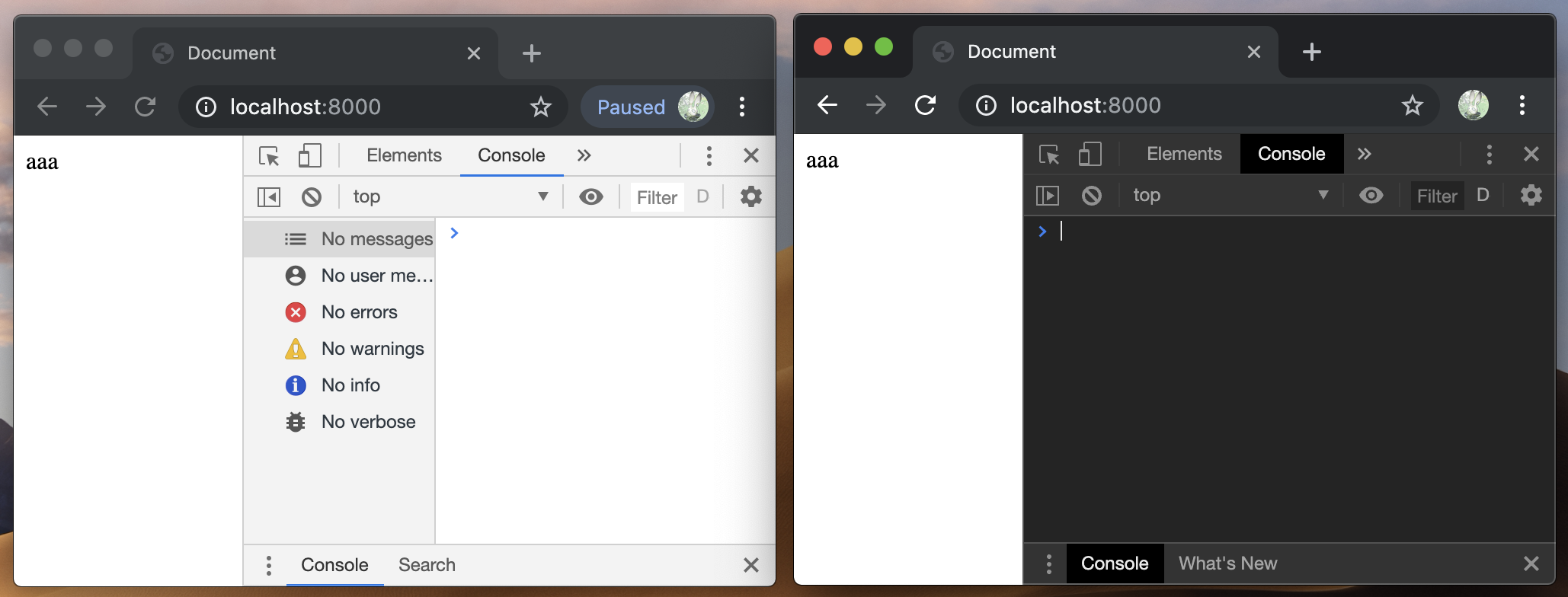Select No info sidebar row

(x=340, y=385)
